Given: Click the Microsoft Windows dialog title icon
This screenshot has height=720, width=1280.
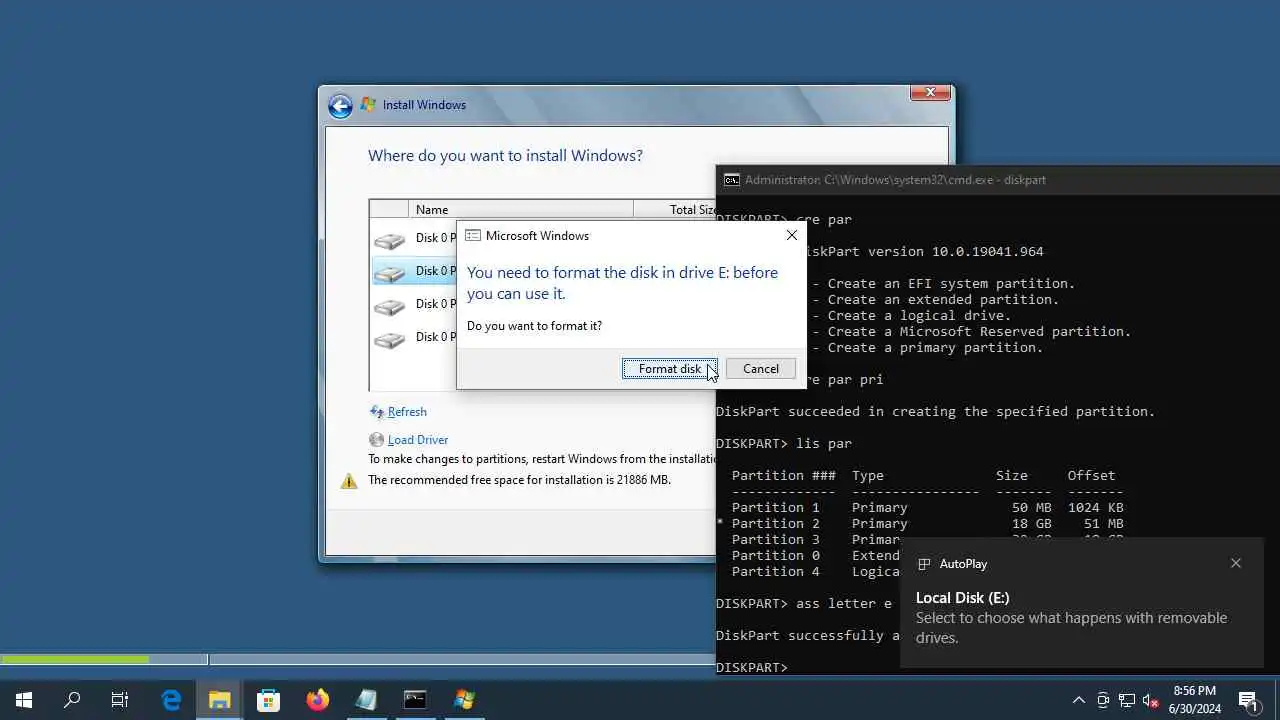Looking at the screenshot, I should (473, 236).
